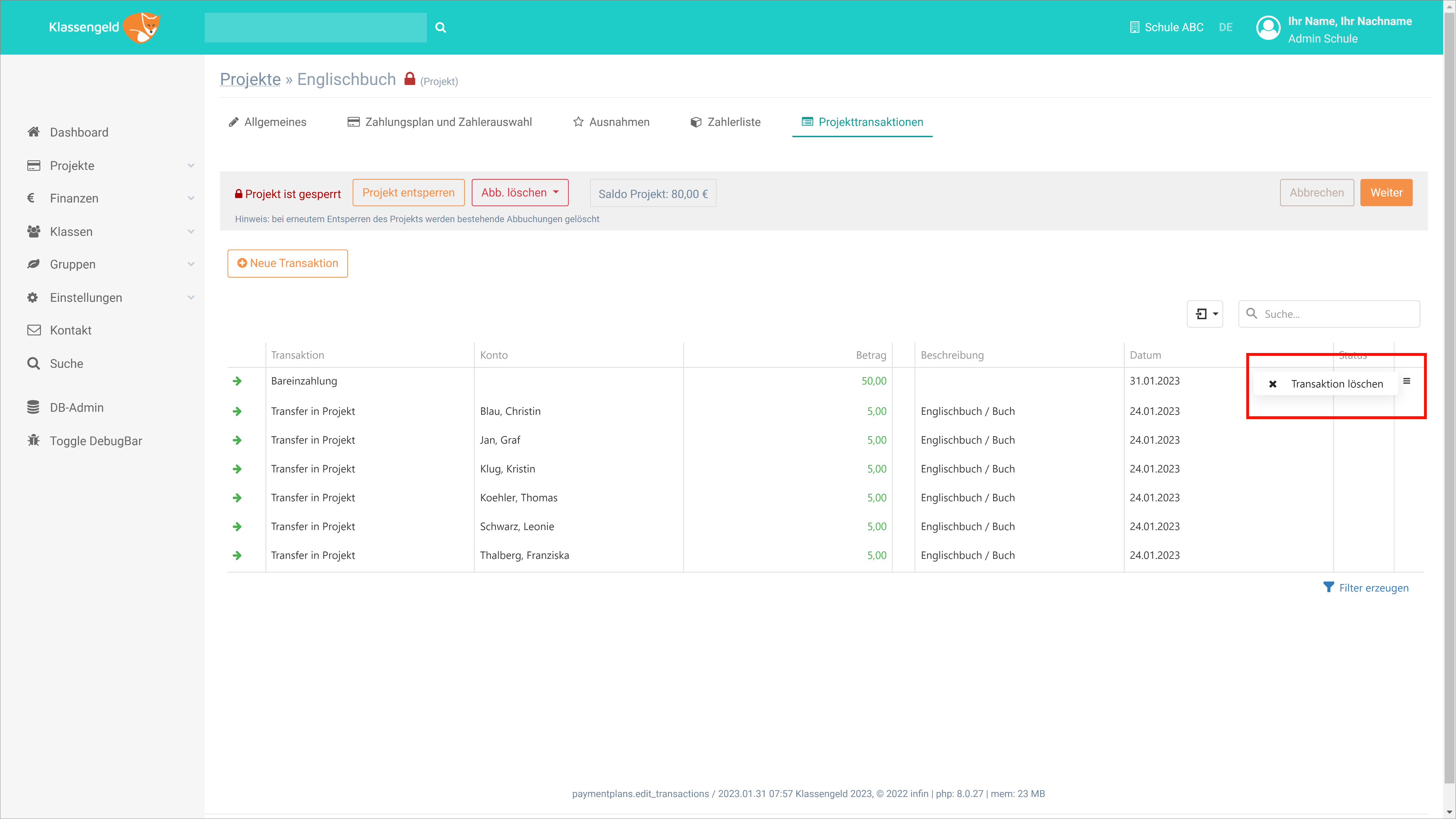
Task: Click the red lock icon next to Englischbuch
Action: click(x=410, y=79)
